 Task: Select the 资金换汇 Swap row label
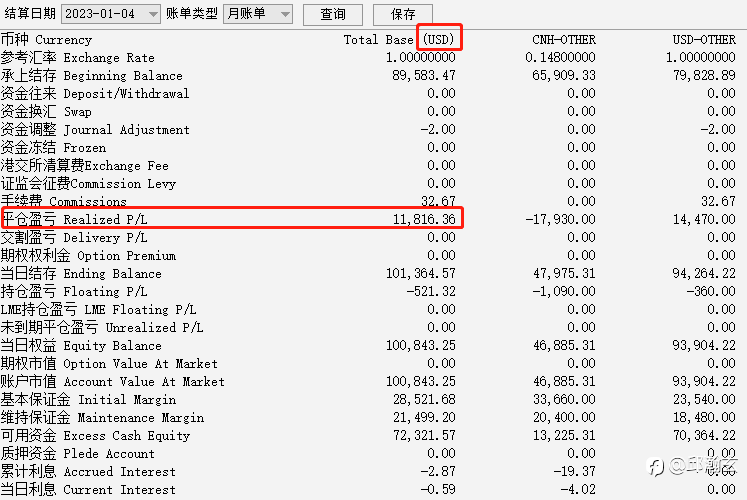click(46, 111)
